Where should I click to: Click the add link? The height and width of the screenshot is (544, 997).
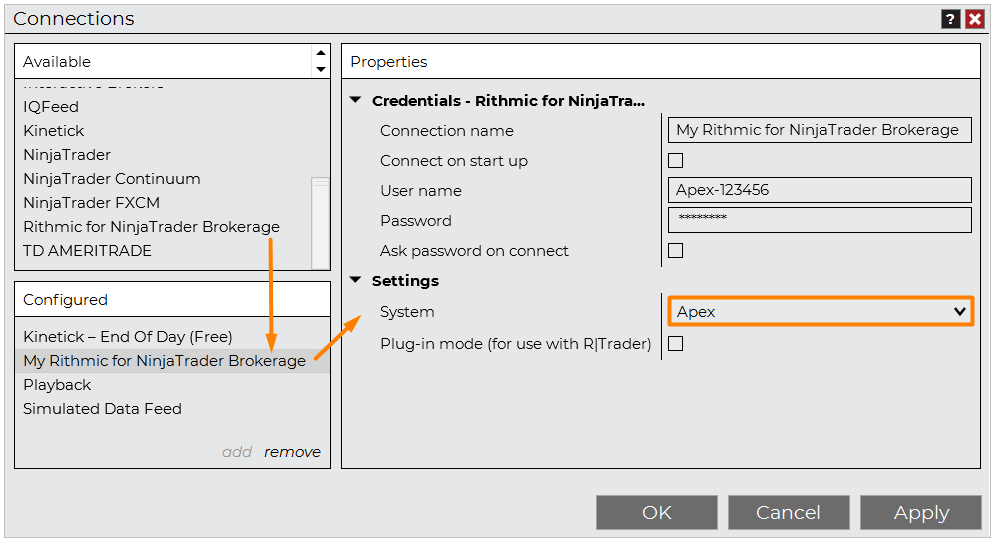click(237, 452)
